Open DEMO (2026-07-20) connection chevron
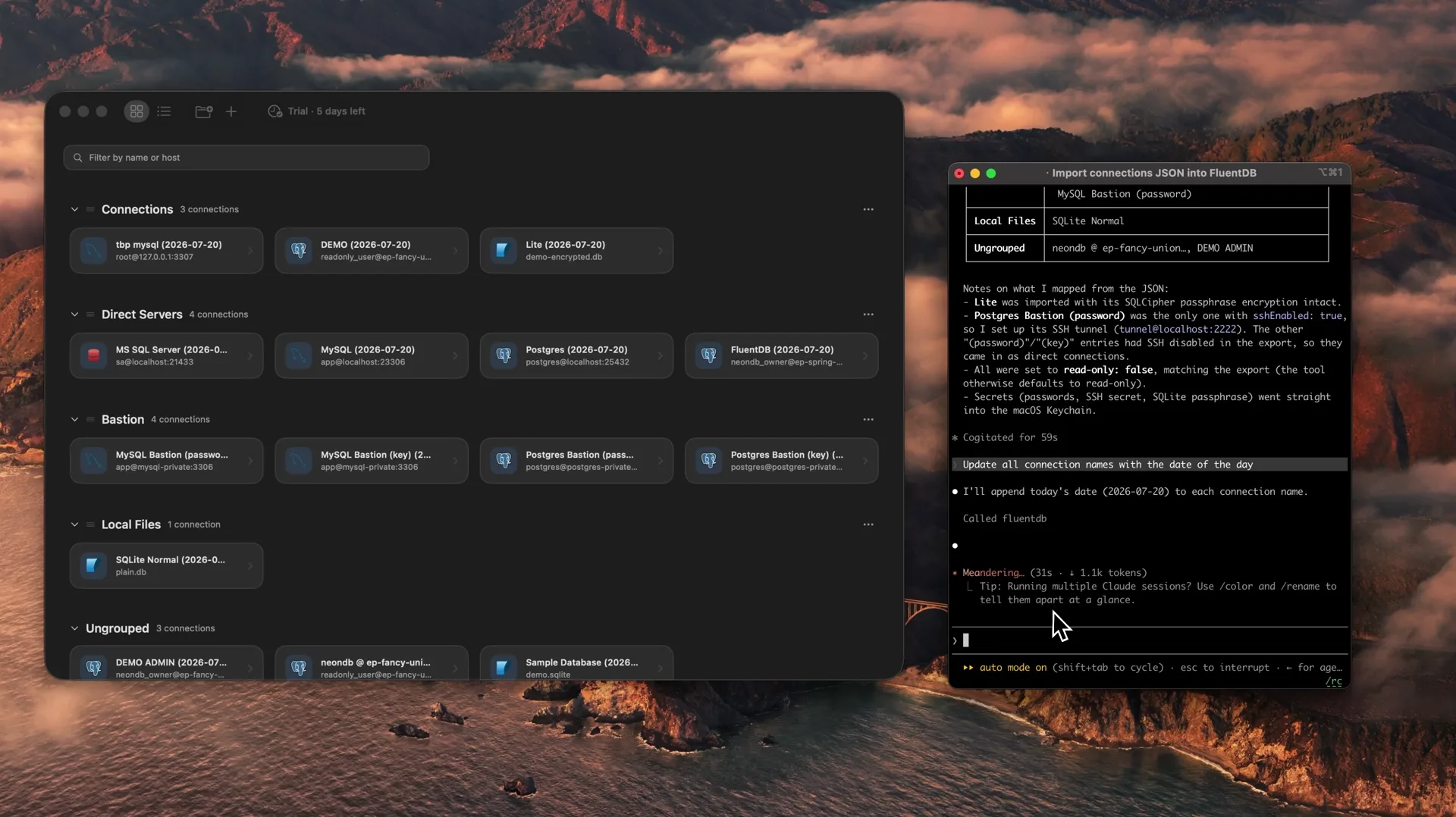This screenshot has width=1456, height=817. tap(455, 250)
